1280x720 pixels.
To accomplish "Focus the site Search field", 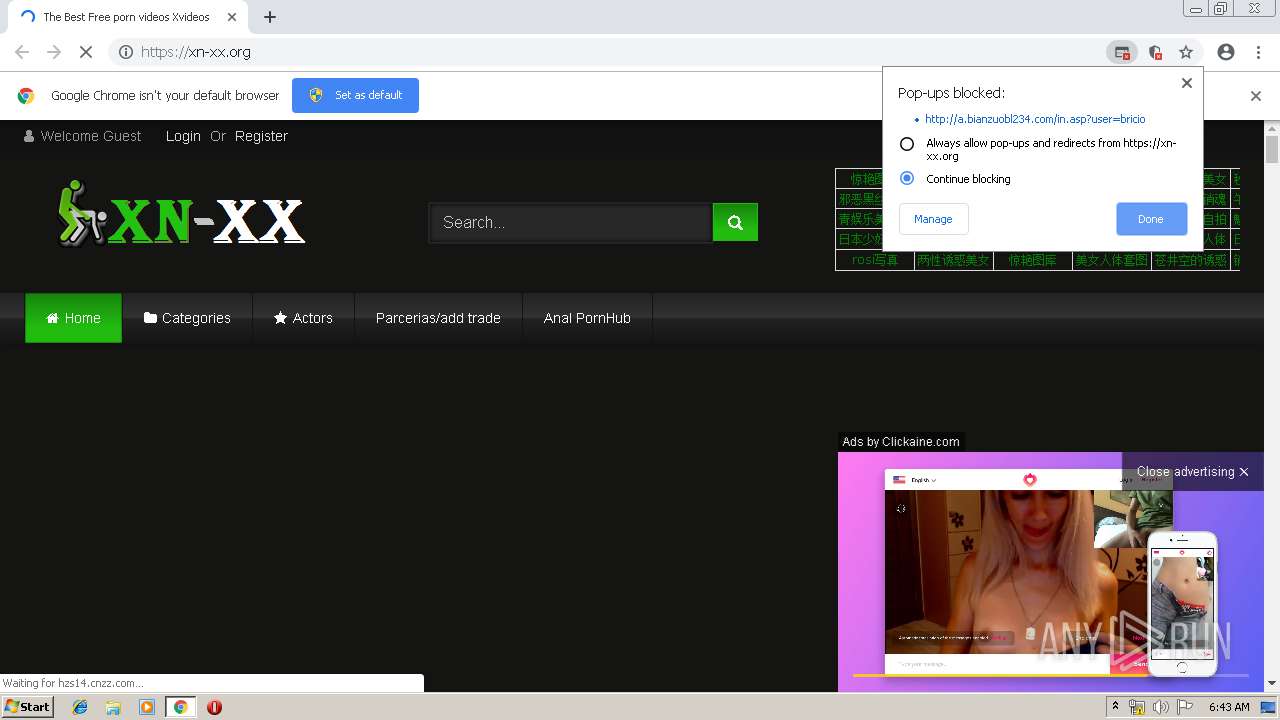I will pos(571,222).
